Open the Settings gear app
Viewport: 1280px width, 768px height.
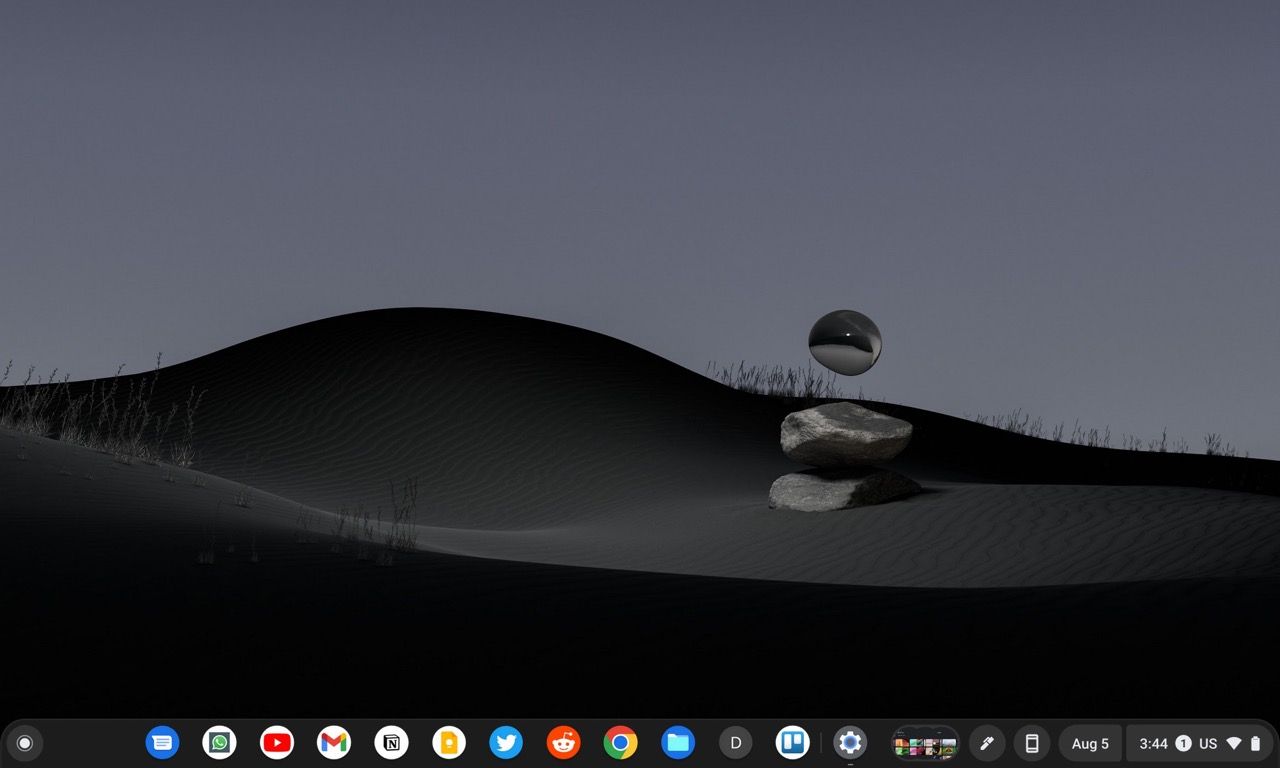[850, 743]
